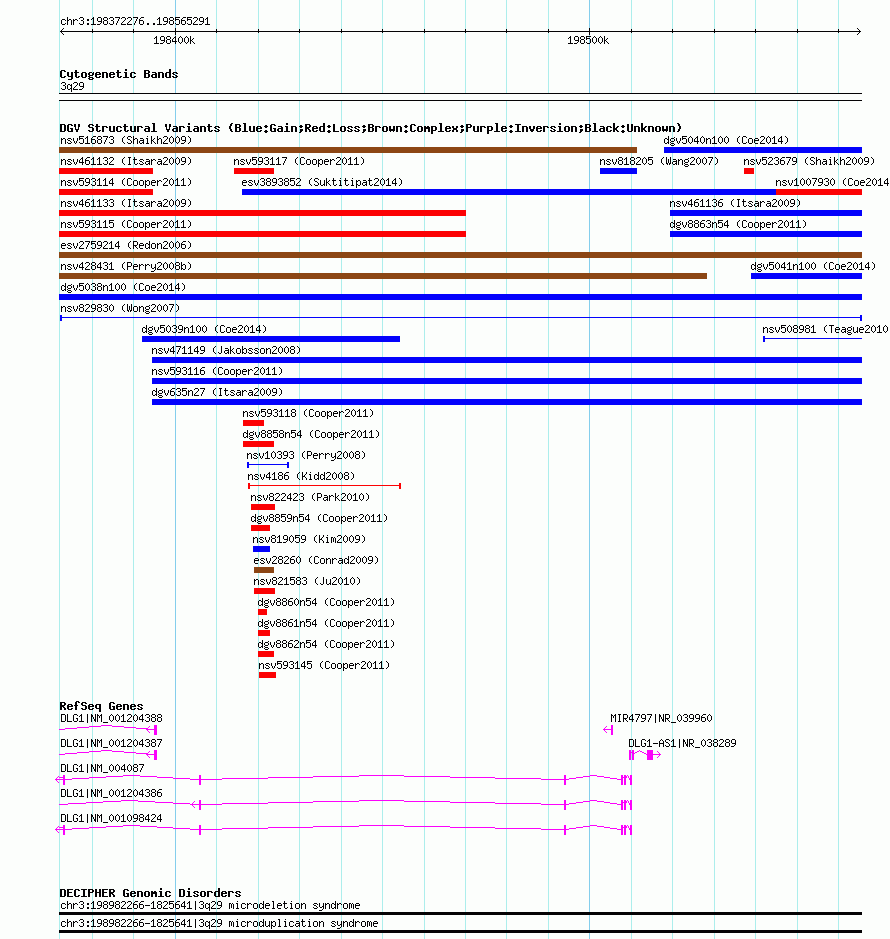Select dgv8862n54 (Cooper2011) label
Viewport: 890px width, 939px height.
pyautogui.click(x=326, y=644)
